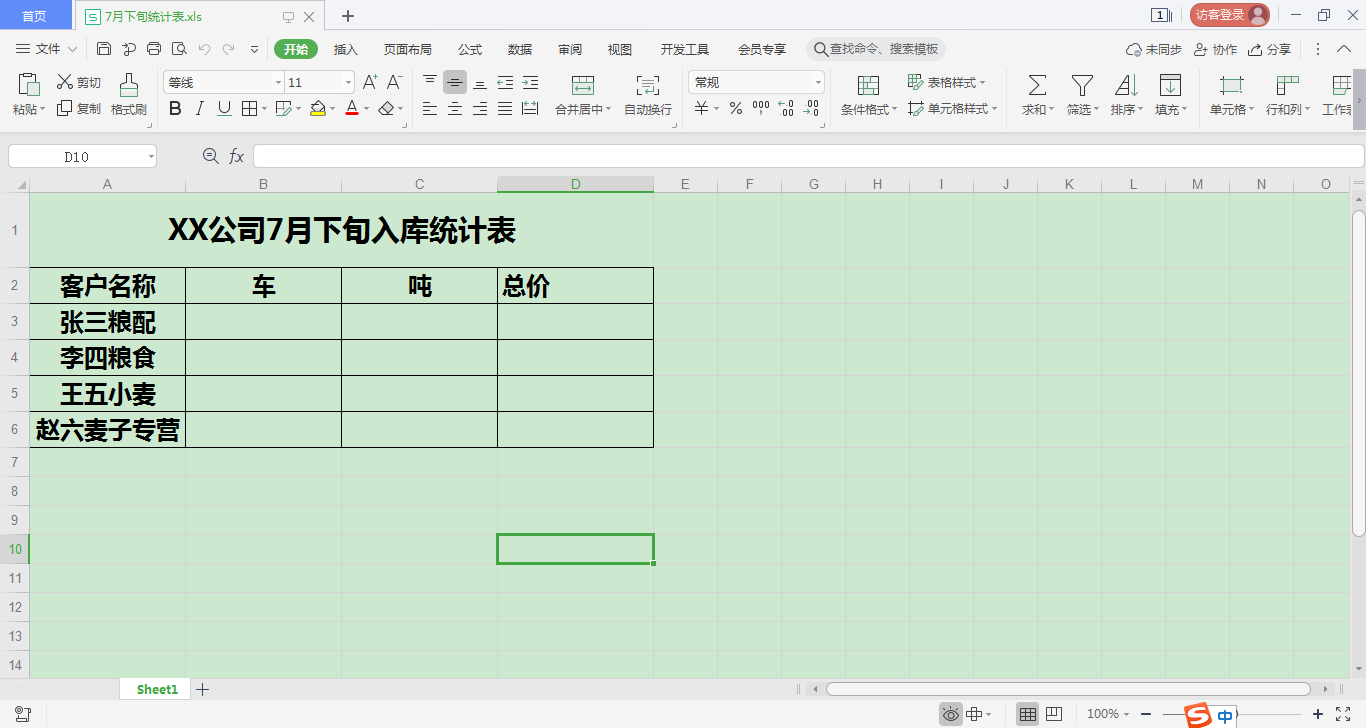
Task: Click the distributed alignment icon
Action: [x=530, y=108]
